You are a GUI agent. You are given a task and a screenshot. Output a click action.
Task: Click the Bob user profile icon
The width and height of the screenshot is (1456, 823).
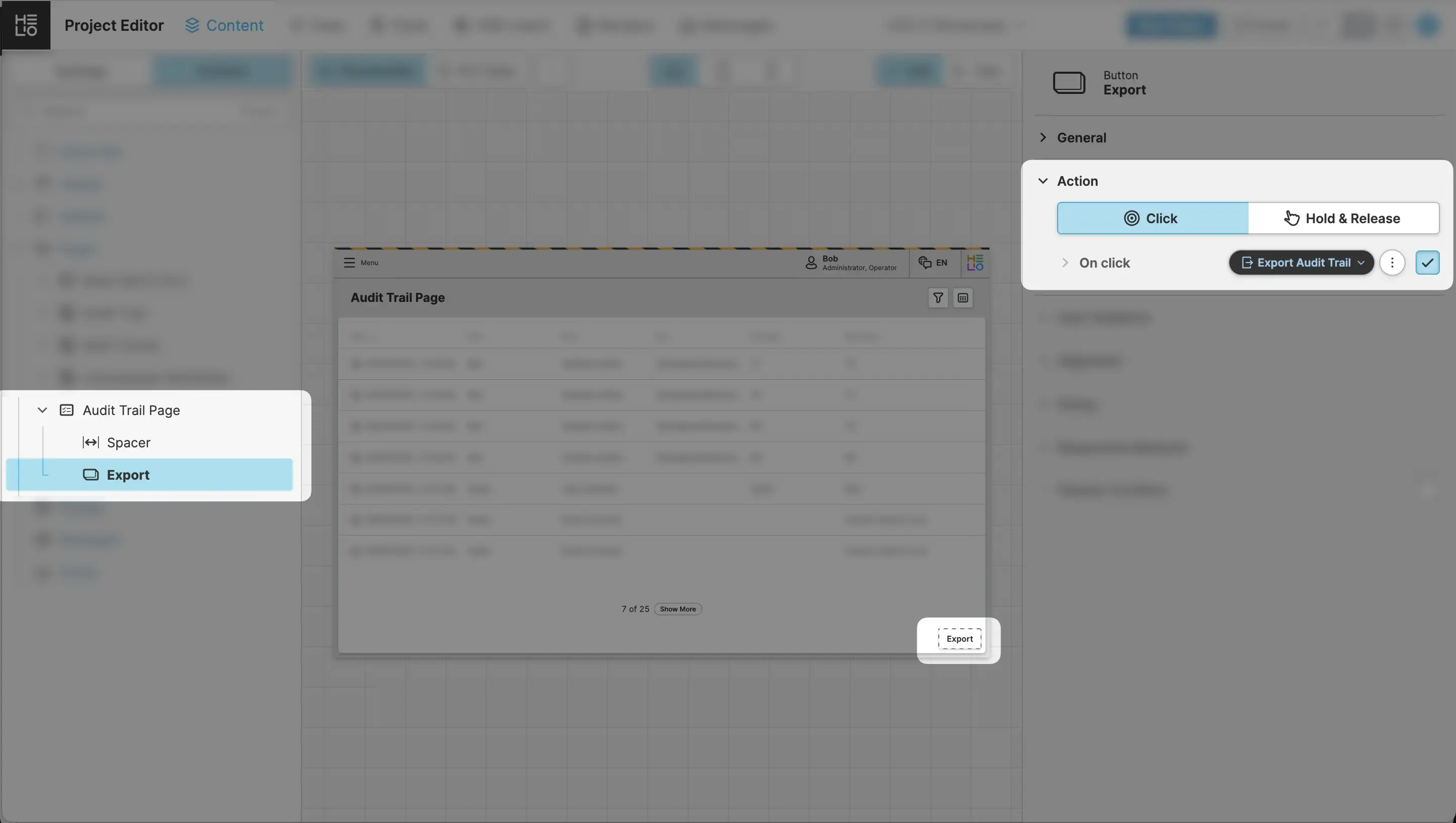click(811, 263)
